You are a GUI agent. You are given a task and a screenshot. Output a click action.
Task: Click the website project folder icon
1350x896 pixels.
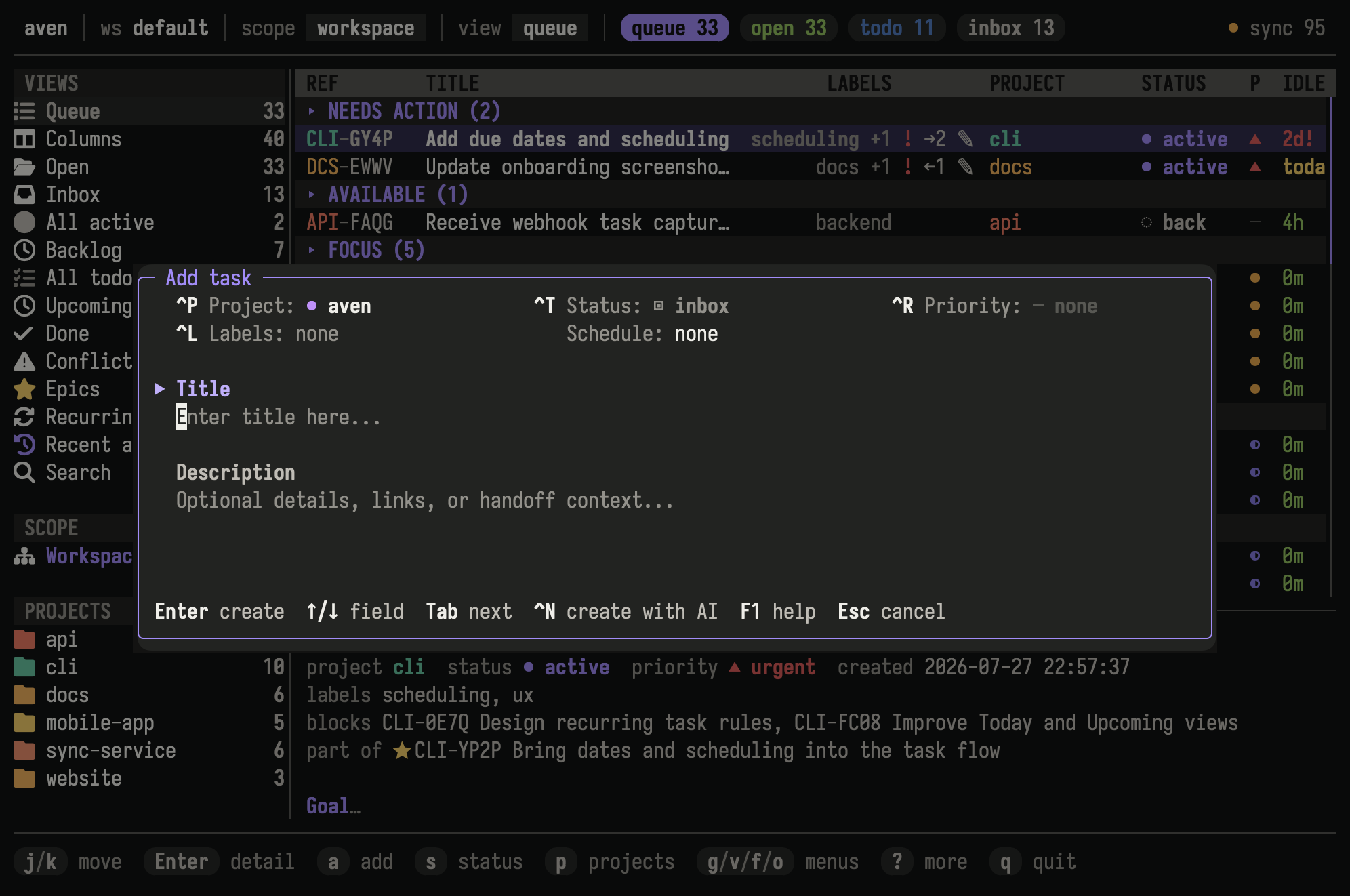(24, 778)
